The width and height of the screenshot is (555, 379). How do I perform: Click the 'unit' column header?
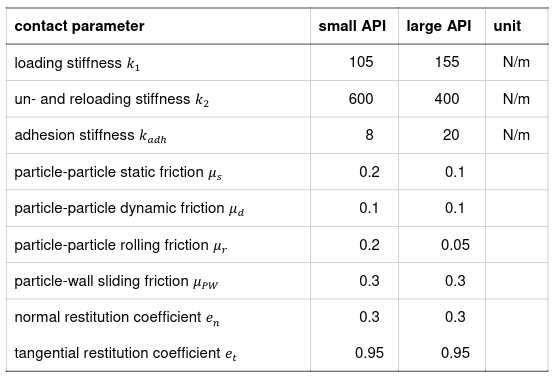[507, 26]
